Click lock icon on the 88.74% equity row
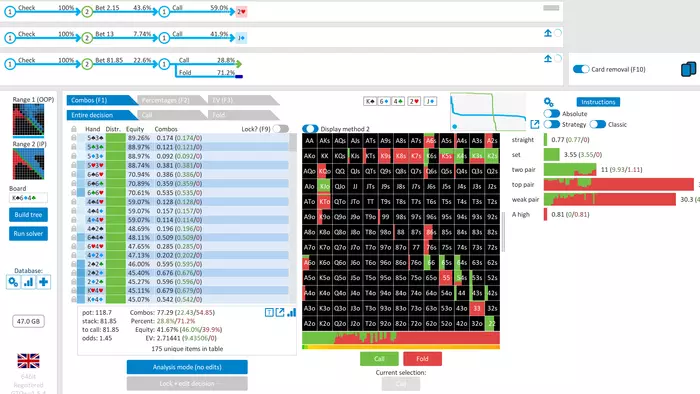Screen dimensions: 700x394 click(74, 165)
